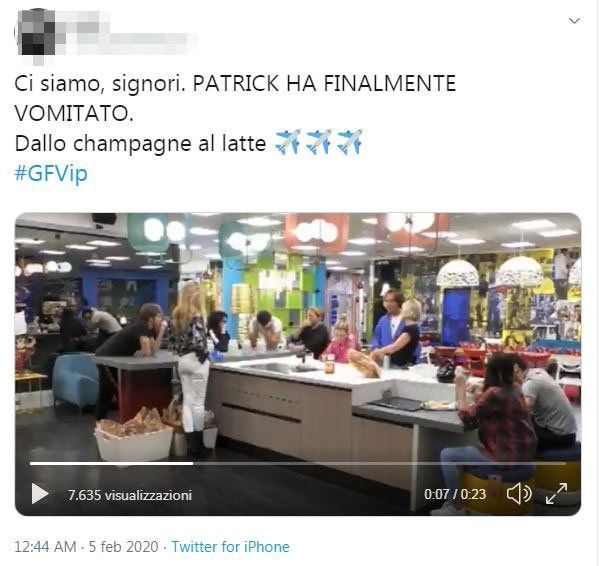
Task: Click the 12:44 AM tweet timestamp
Action: click(x=45, y=547)
